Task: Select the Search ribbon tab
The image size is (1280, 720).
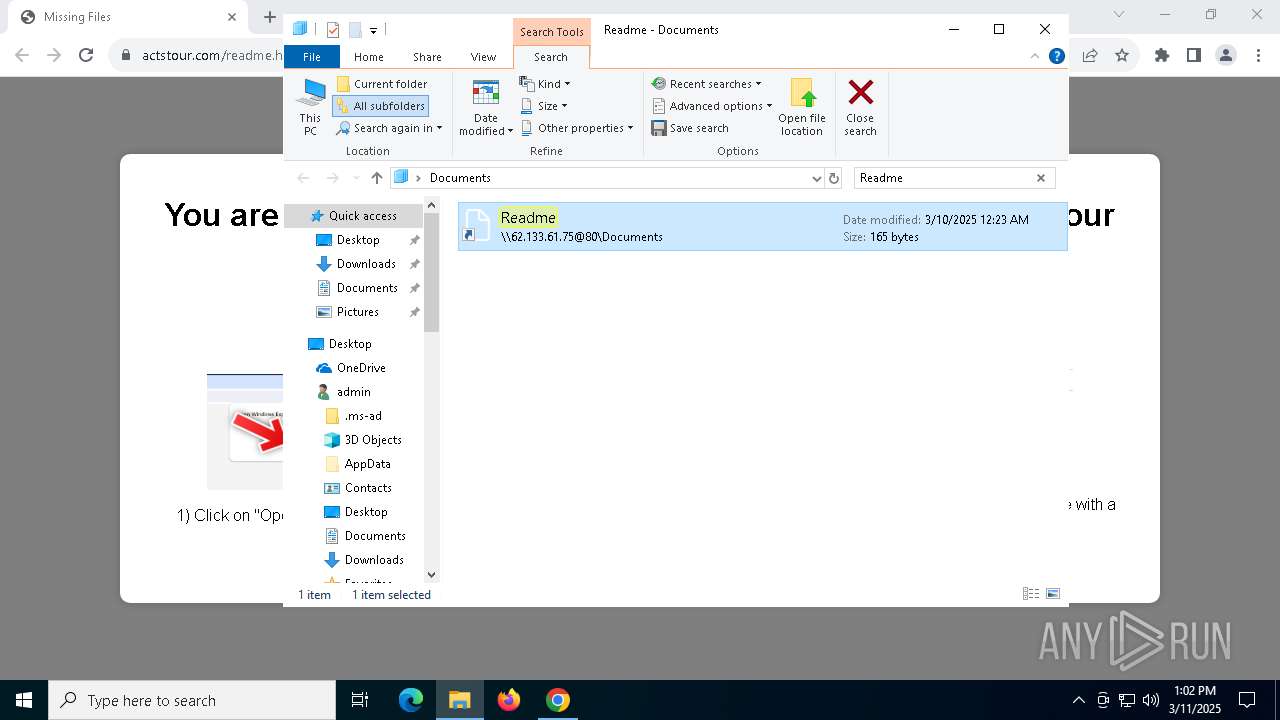Action: coord(551,57)
